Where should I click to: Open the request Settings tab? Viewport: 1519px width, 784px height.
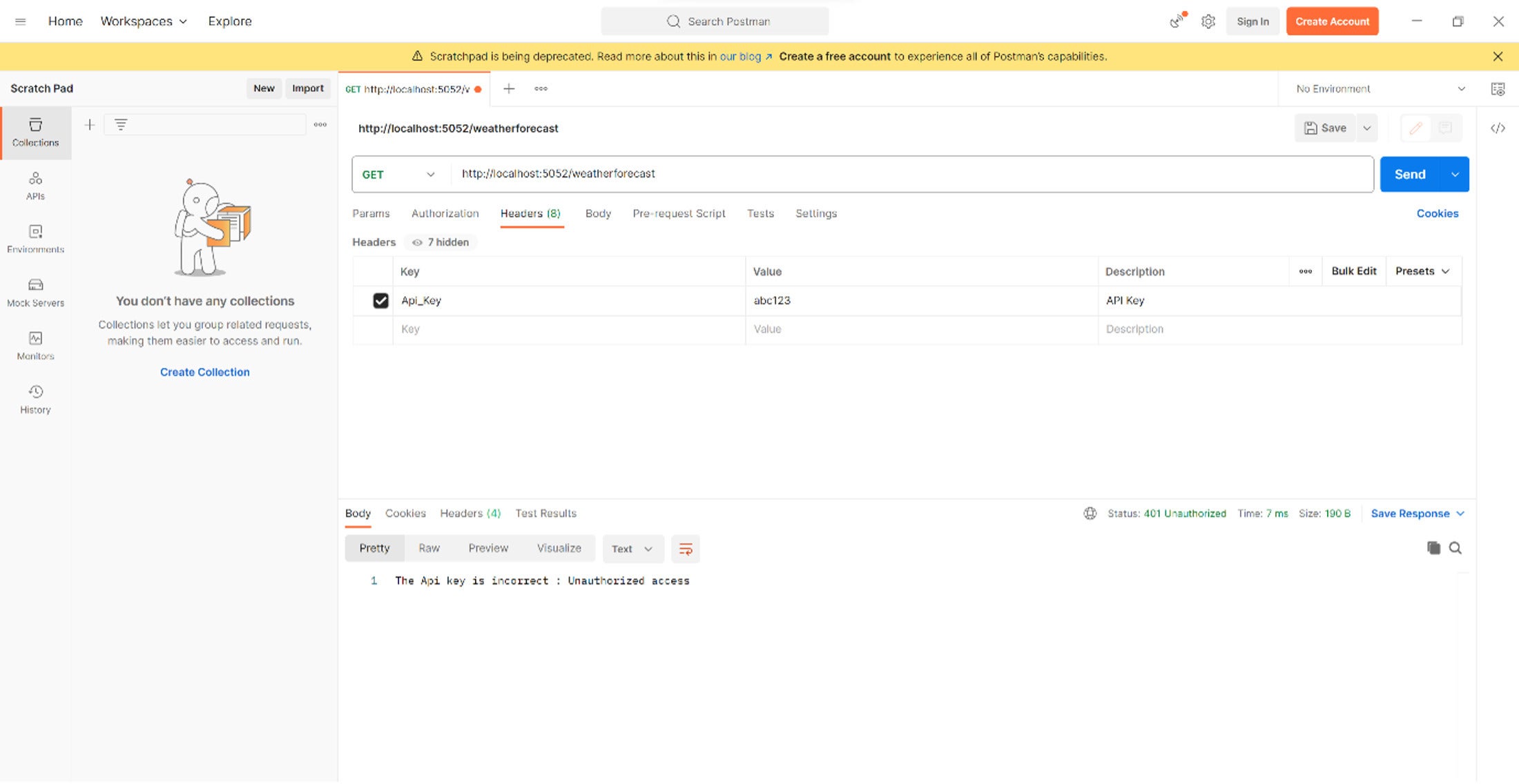coord(816,214)
